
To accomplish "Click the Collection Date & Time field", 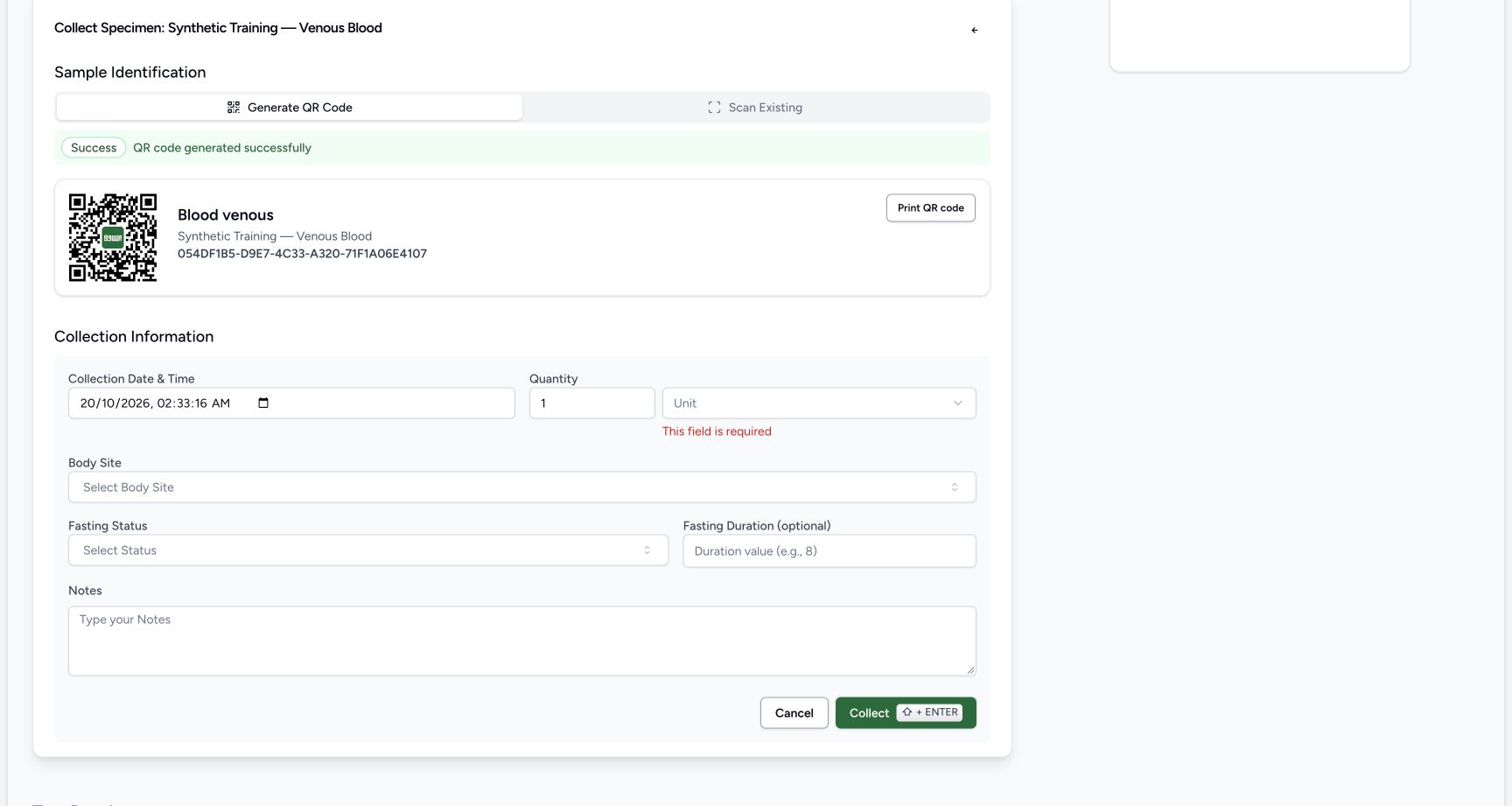I will 291,403.
